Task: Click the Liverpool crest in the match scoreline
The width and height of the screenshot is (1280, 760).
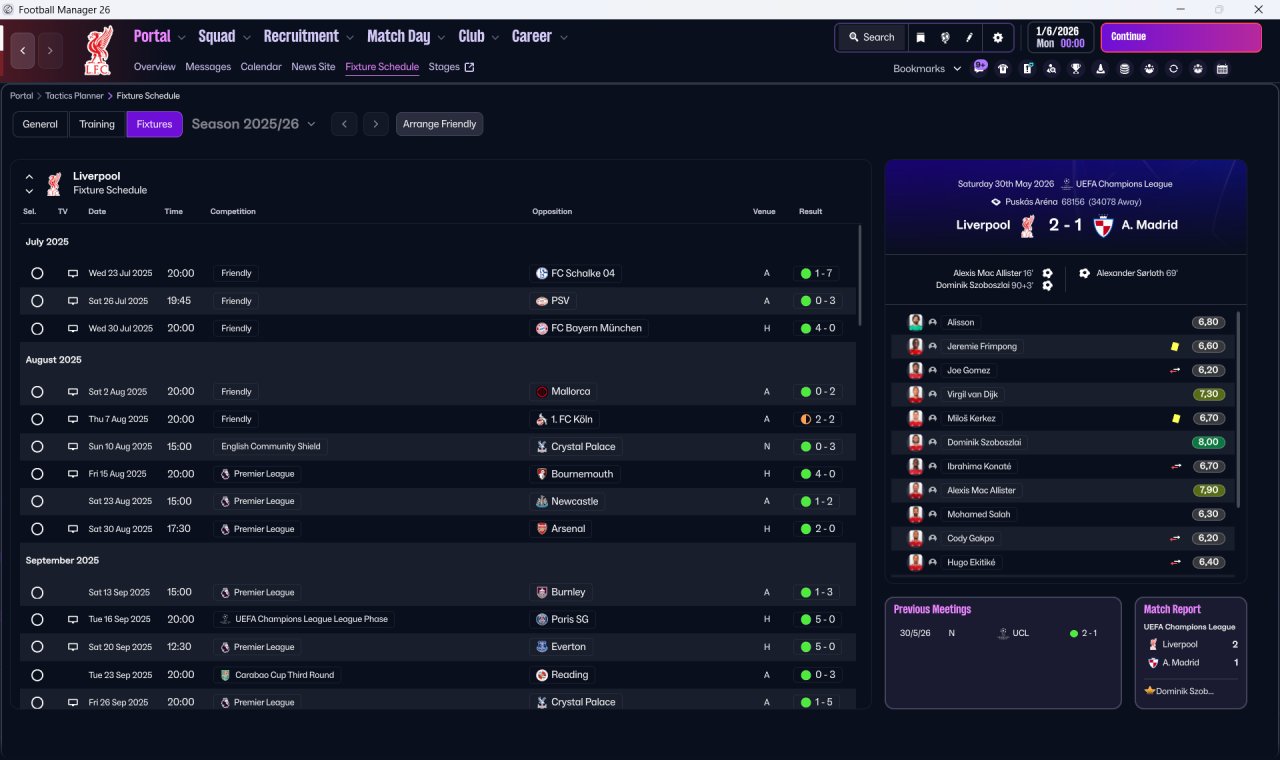Action: 1027,226
